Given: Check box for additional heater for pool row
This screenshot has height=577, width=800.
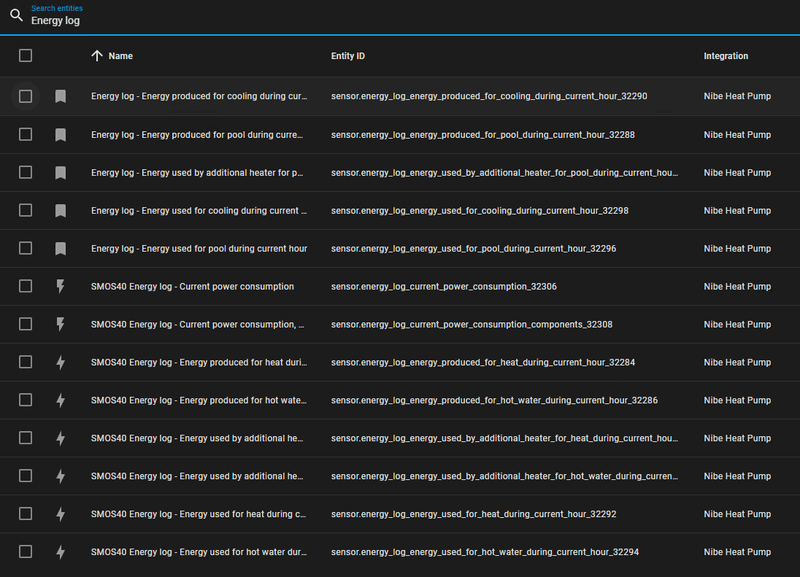Looking at the screenshot, I should 26,172.
